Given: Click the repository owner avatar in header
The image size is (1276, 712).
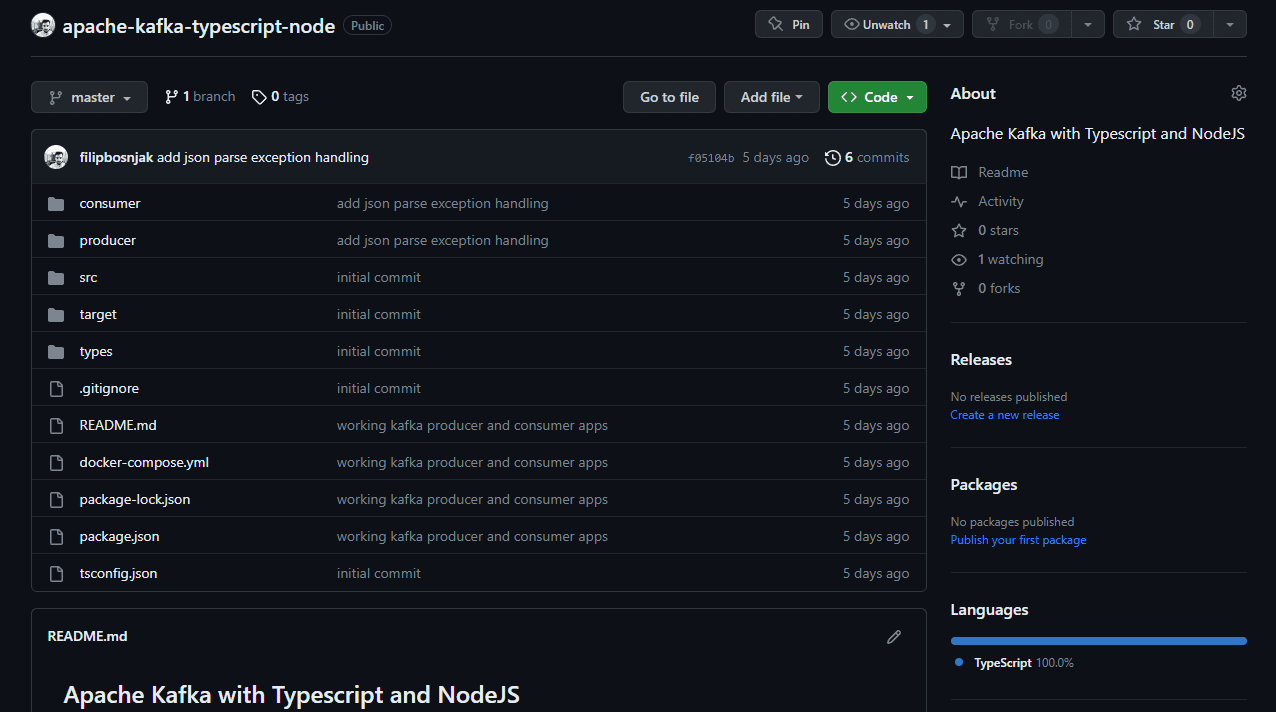Looking at the screenshot, I should (43, 25).
